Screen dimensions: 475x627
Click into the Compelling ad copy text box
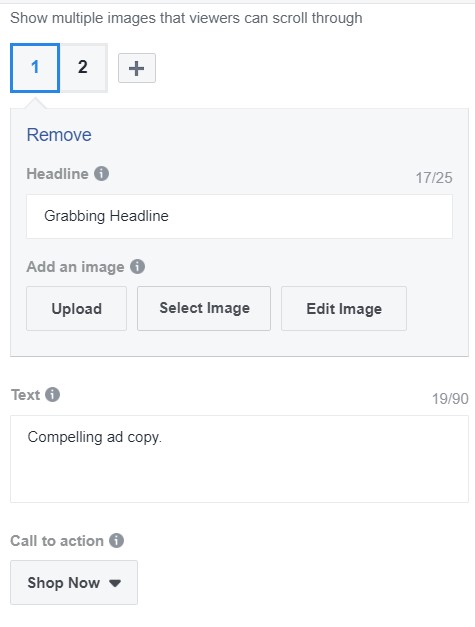(239, 459)
